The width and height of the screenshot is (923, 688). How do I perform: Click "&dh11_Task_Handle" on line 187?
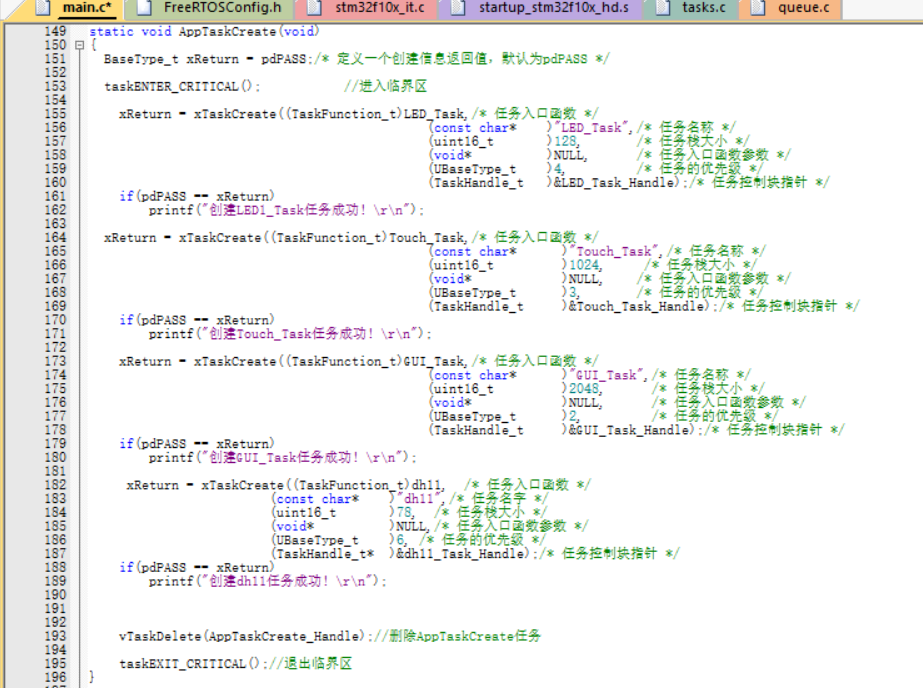(460, 554)
